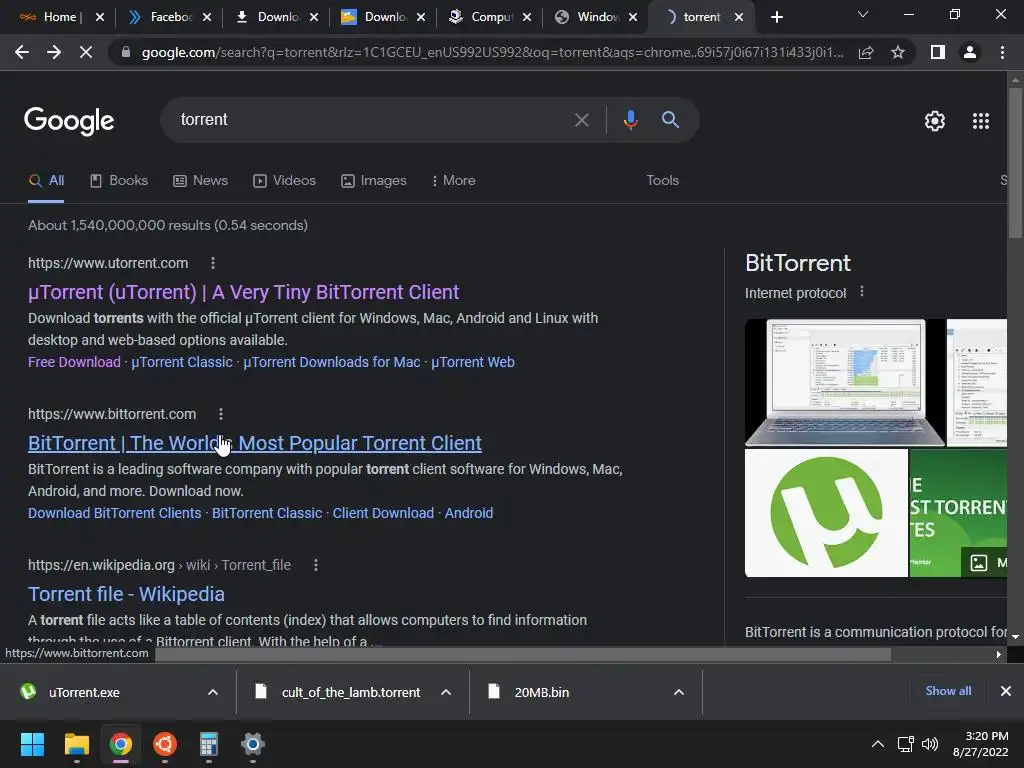Open the µTorrent logo thumbnail image
The width and height of the screenshot is (1024, 768).
(x=826, y=513)
